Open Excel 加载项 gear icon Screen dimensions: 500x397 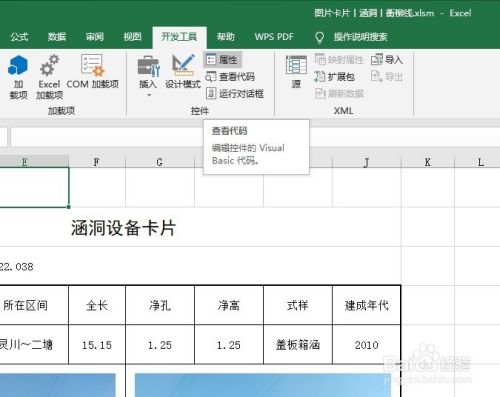pos(49,77)
